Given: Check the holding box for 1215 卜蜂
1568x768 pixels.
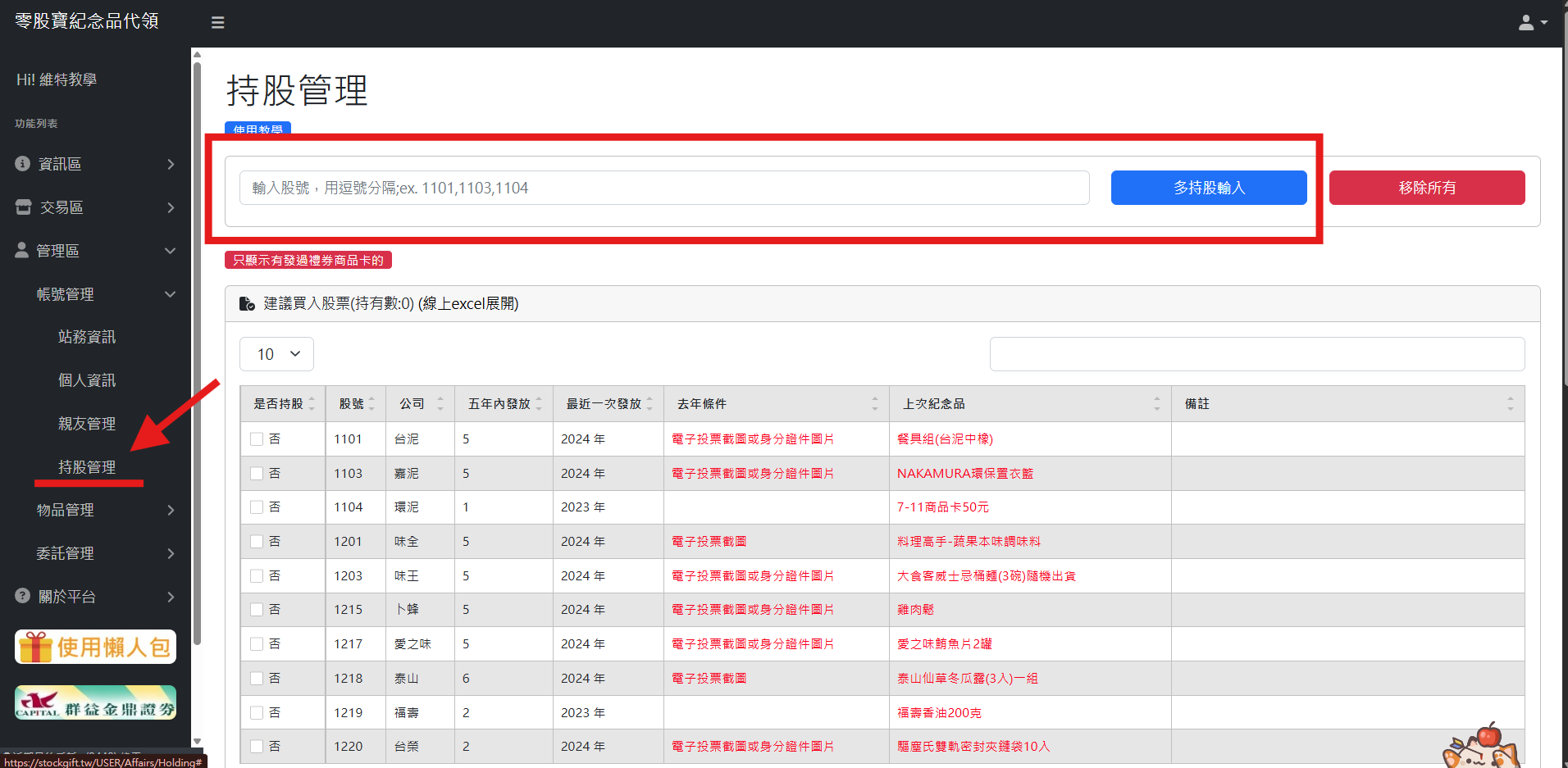Looking at the screenshot, I should pos(257,610).
